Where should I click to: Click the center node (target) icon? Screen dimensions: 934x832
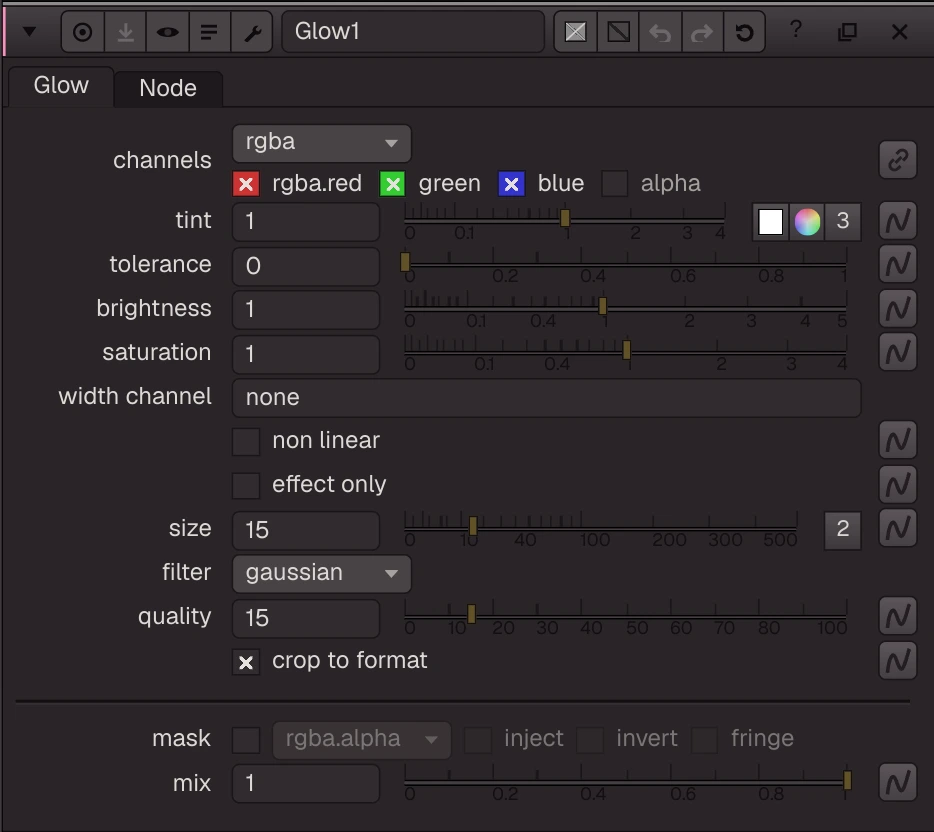[82, 32]
